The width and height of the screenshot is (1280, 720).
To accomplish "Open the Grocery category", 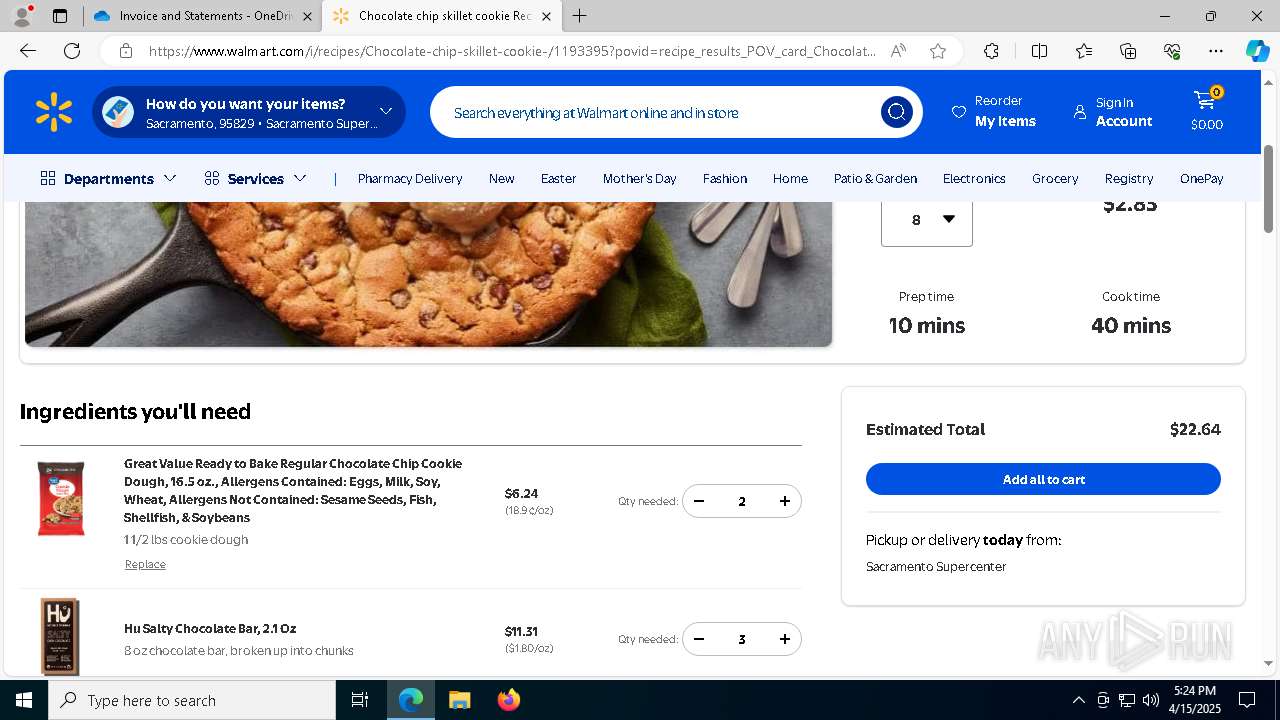I will click(x=1055, y=178).
